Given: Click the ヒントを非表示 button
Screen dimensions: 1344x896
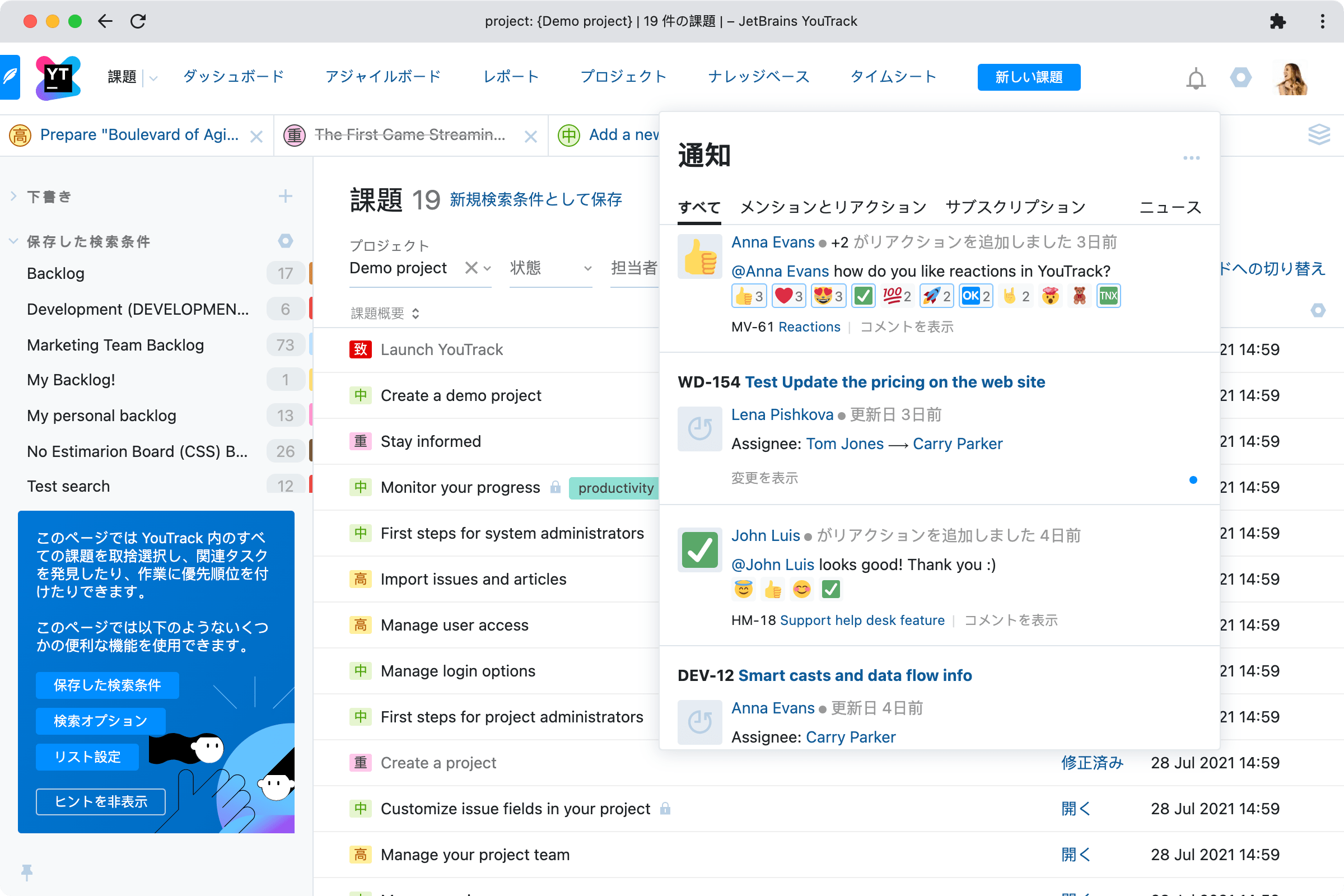Looking at the screenshot, I should tap(101, 801).
